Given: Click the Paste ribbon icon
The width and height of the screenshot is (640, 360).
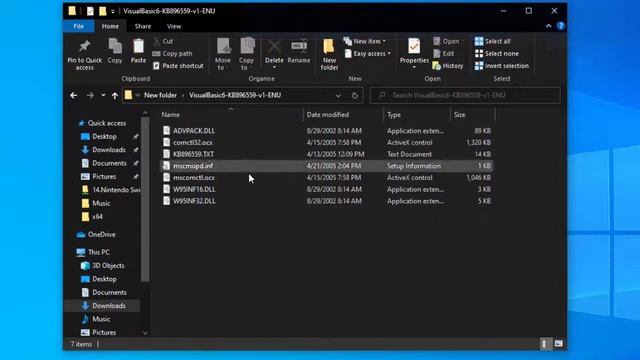Looking at the screenshot, I should (138, 46).
